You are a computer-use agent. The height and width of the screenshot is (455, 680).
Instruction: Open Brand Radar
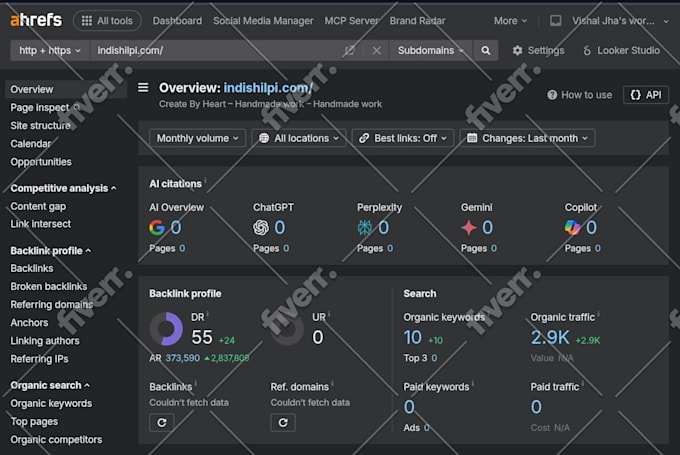[417, 21]
